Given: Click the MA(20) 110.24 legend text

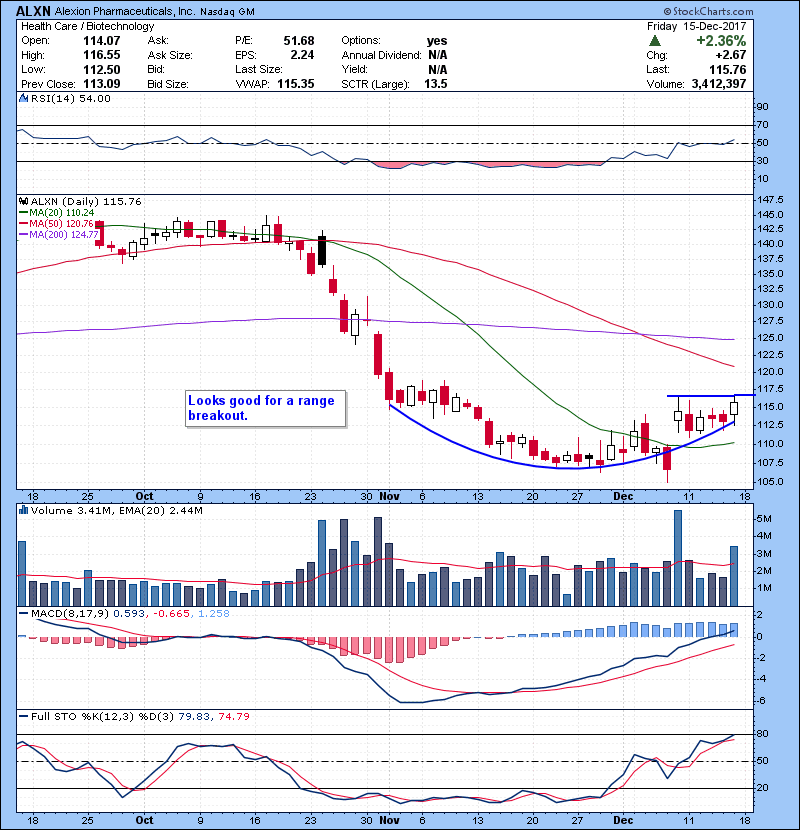Looking at the screenshot, I should [x=61, y=212].
